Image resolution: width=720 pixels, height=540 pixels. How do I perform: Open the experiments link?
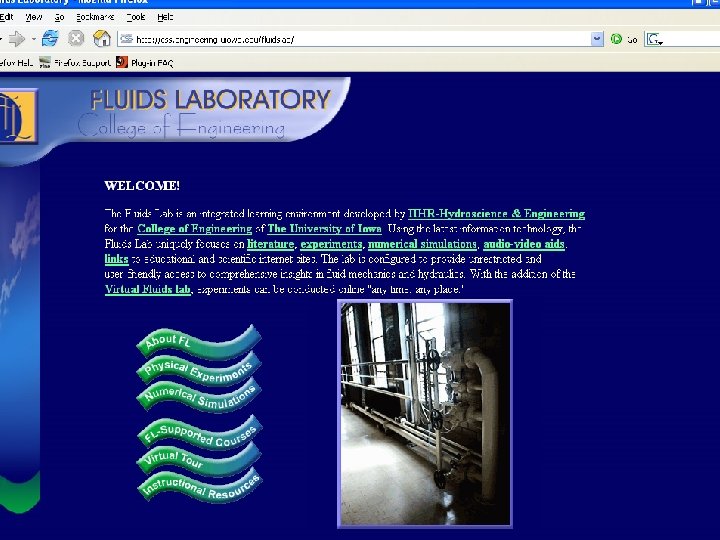[331, 244]
